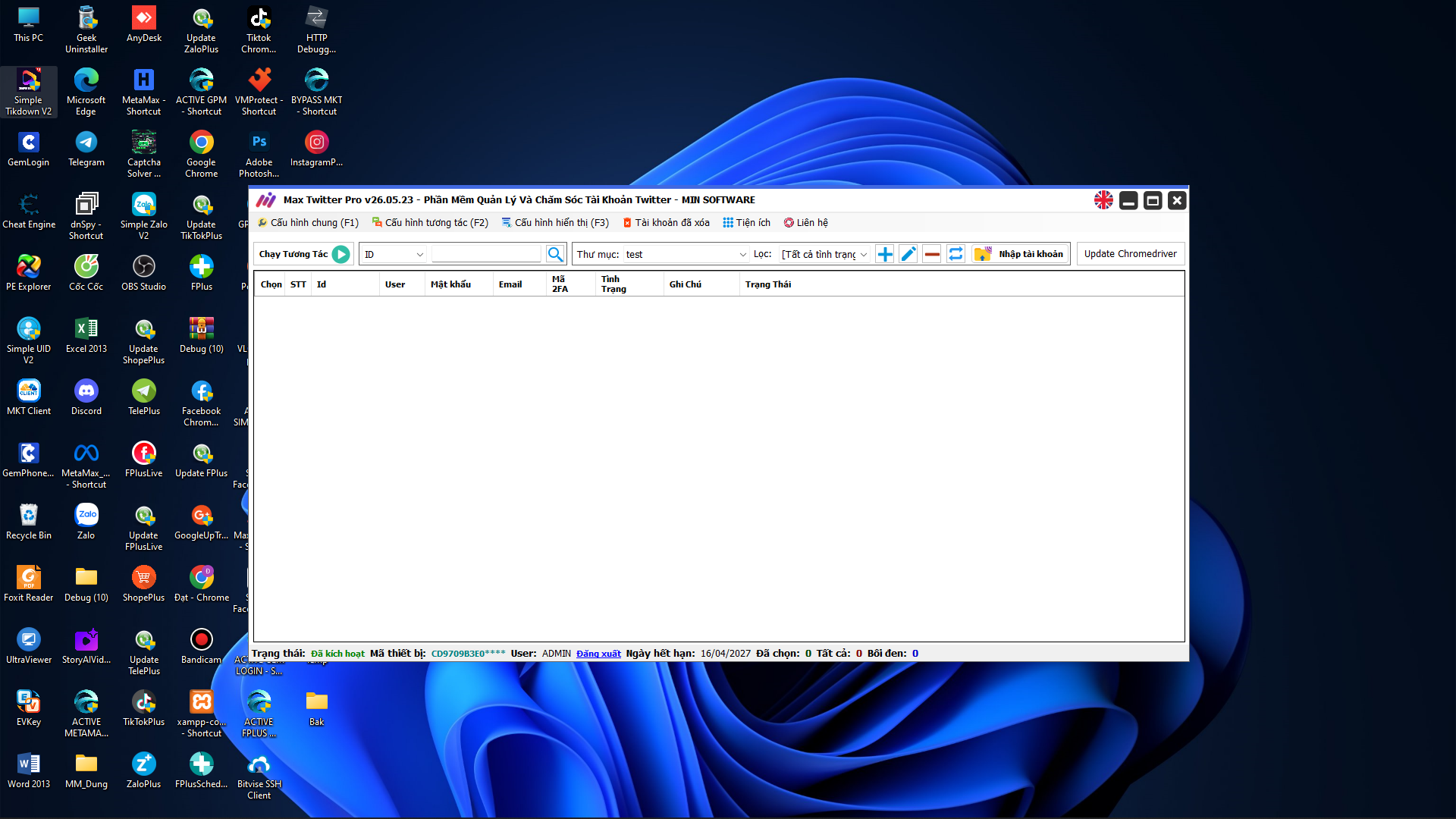Select HTTP Debugger desktop icon
Viewport: 1456px width, 819px height.
(317, 30)
